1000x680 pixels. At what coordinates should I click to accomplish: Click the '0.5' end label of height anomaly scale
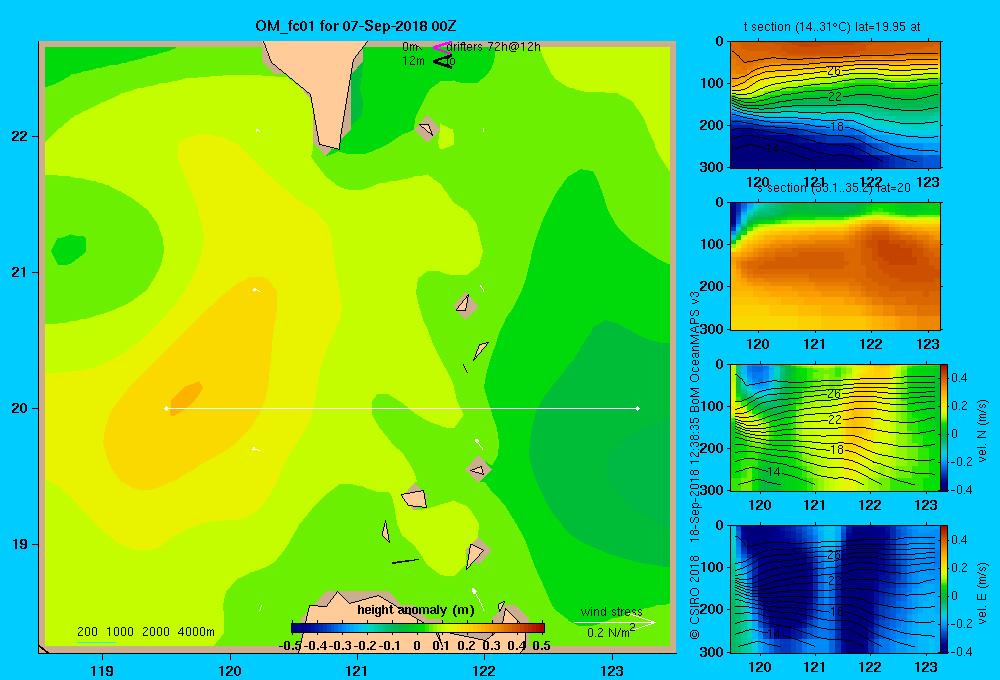tap(541, 646)
